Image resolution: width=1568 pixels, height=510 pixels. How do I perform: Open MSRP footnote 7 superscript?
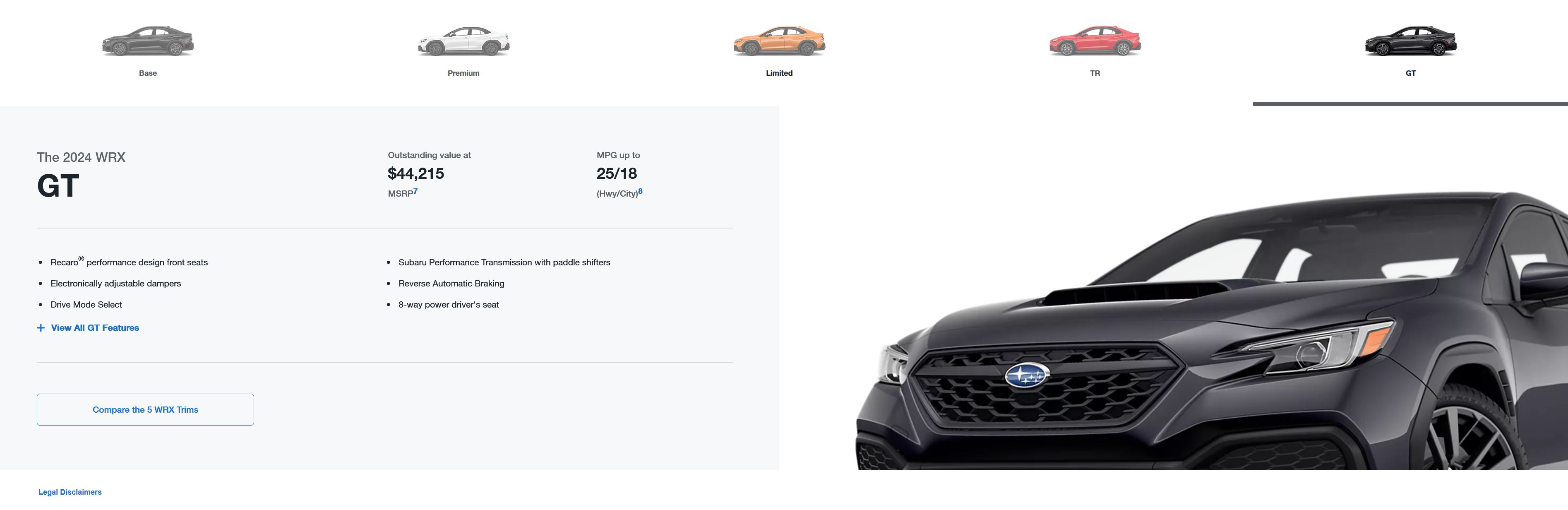tap(416, 191)
